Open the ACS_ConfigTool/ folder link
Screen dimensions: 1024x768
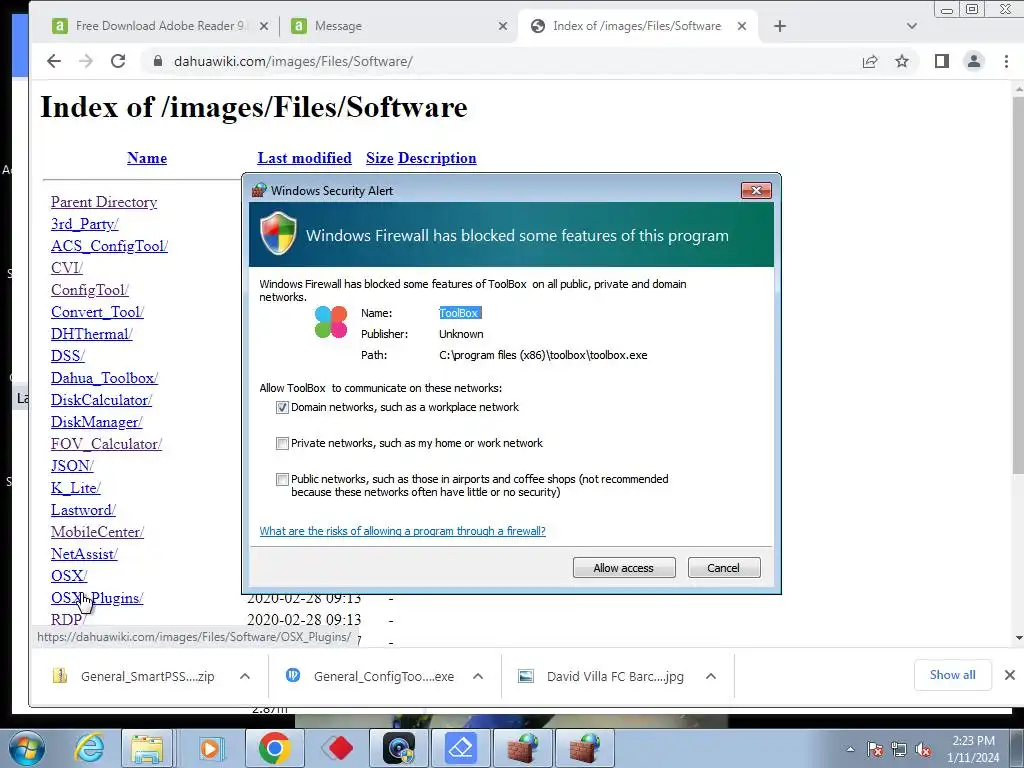(109, 246)
